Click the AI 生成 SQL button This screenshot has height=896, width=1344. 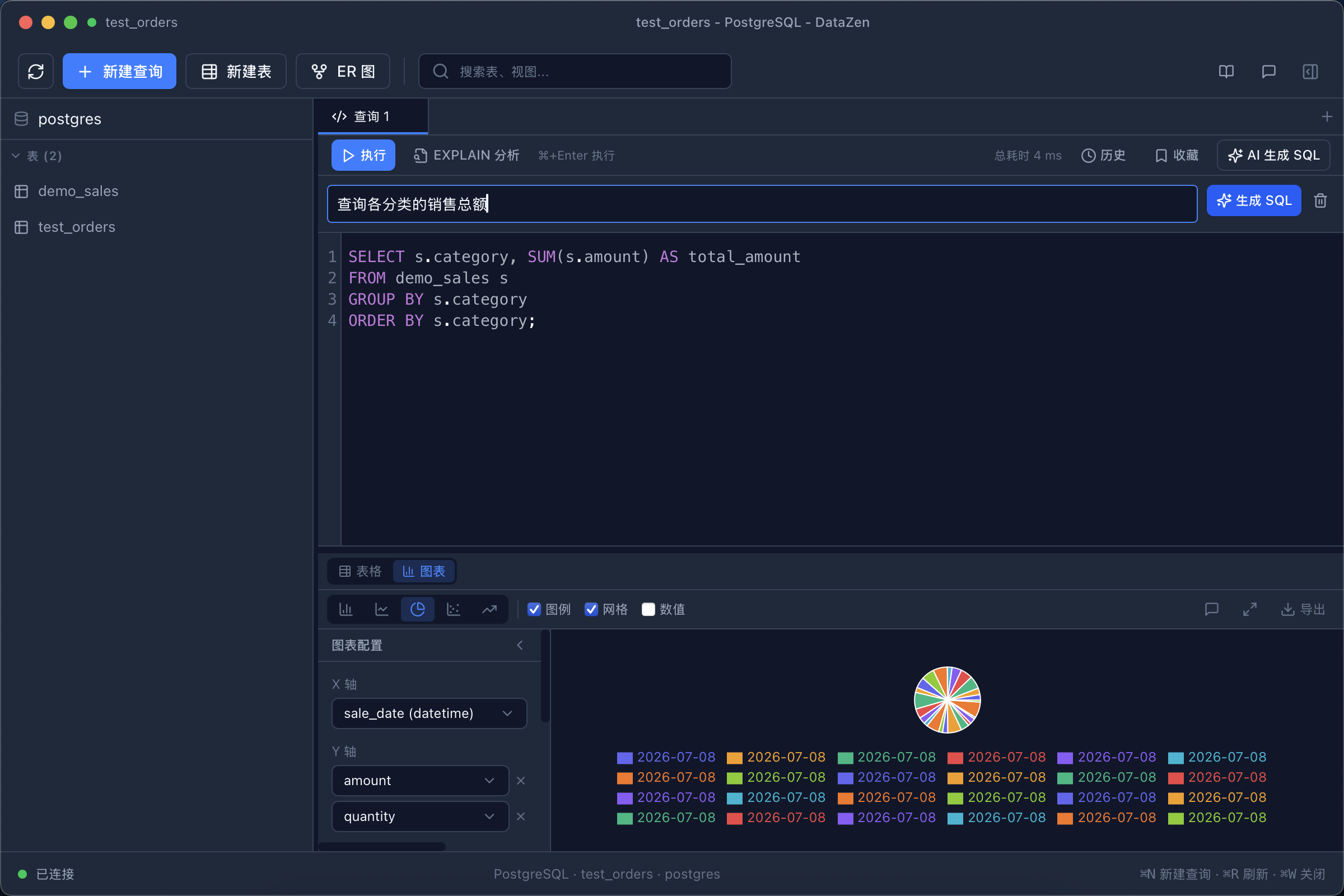1273,156
